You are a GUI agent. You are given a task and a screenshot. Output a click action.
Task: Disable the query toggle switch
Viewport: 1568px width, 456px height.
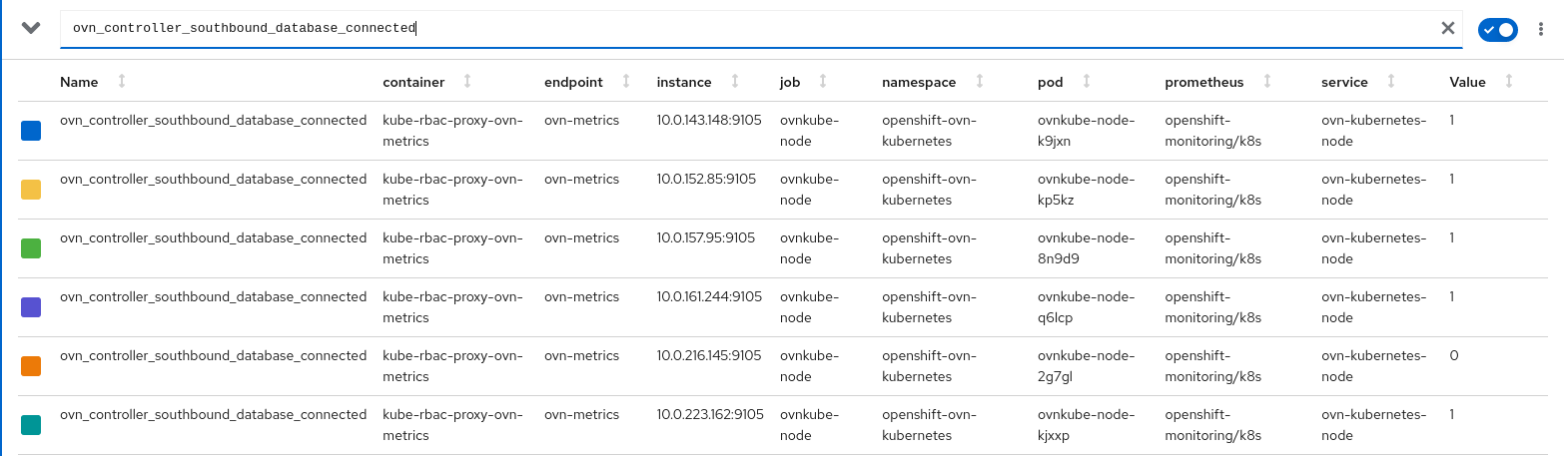pos(1497,30)
